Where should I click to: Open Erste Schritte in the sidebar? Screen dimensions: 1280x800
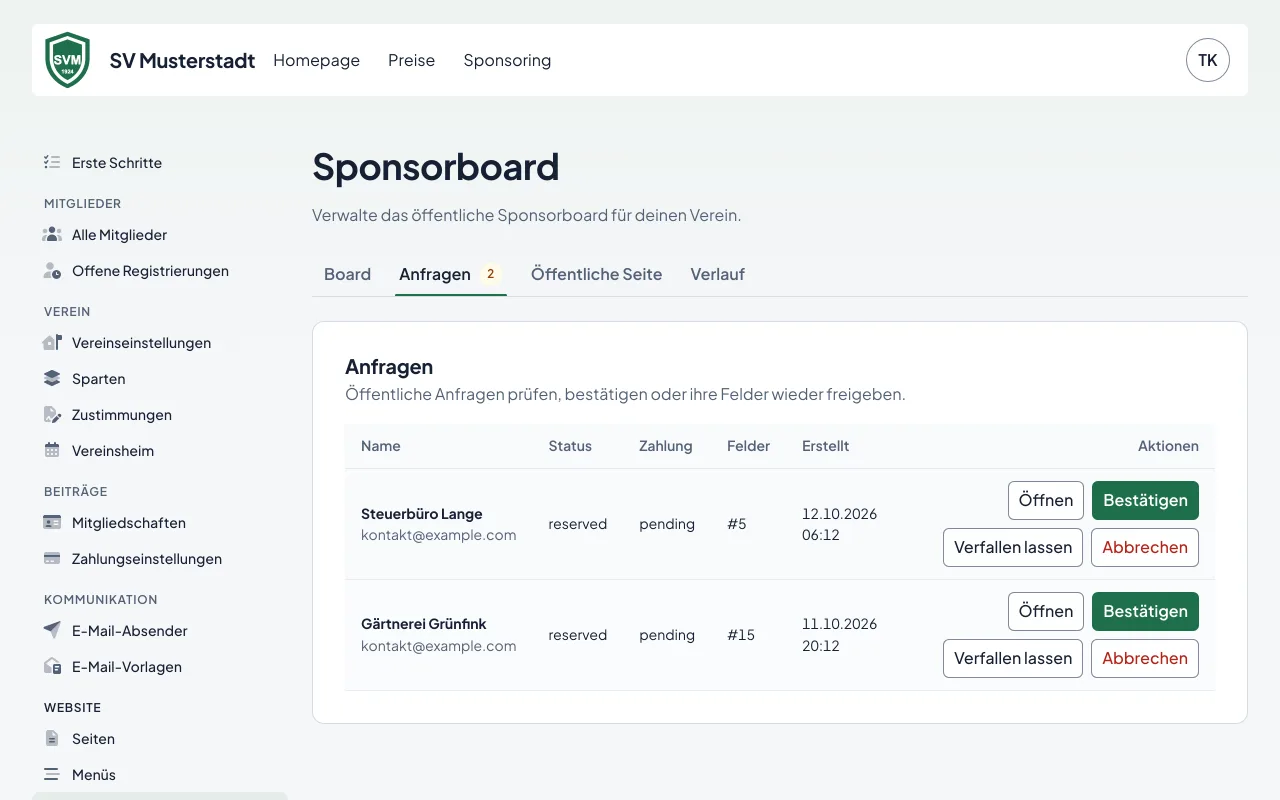click(160, 162)
